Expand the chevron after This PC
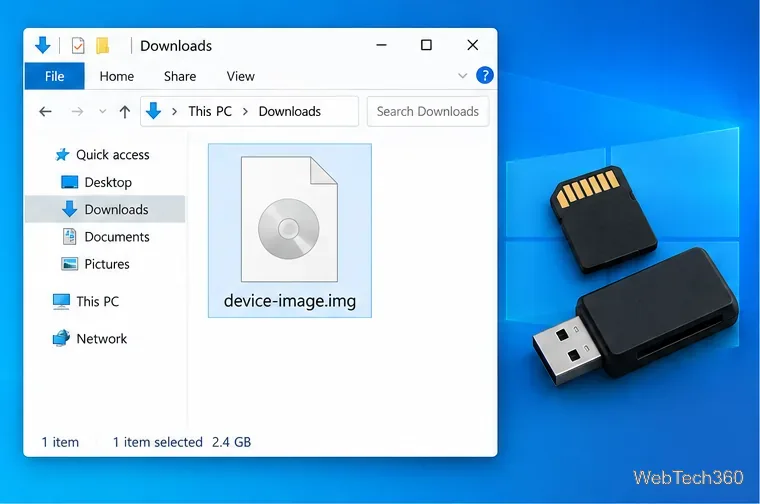Image resolution: width=760 pixels, height=504 pixels. [x=245, y=111]
